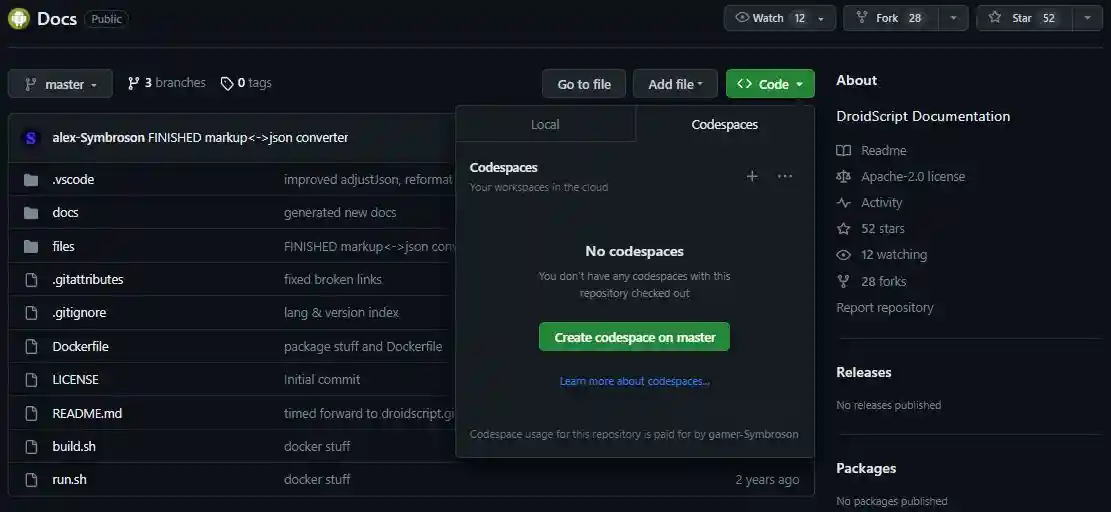Open the Apache-2.0 license link
1111x512 pixels.
pyautogui.click(x=913, y=177)
